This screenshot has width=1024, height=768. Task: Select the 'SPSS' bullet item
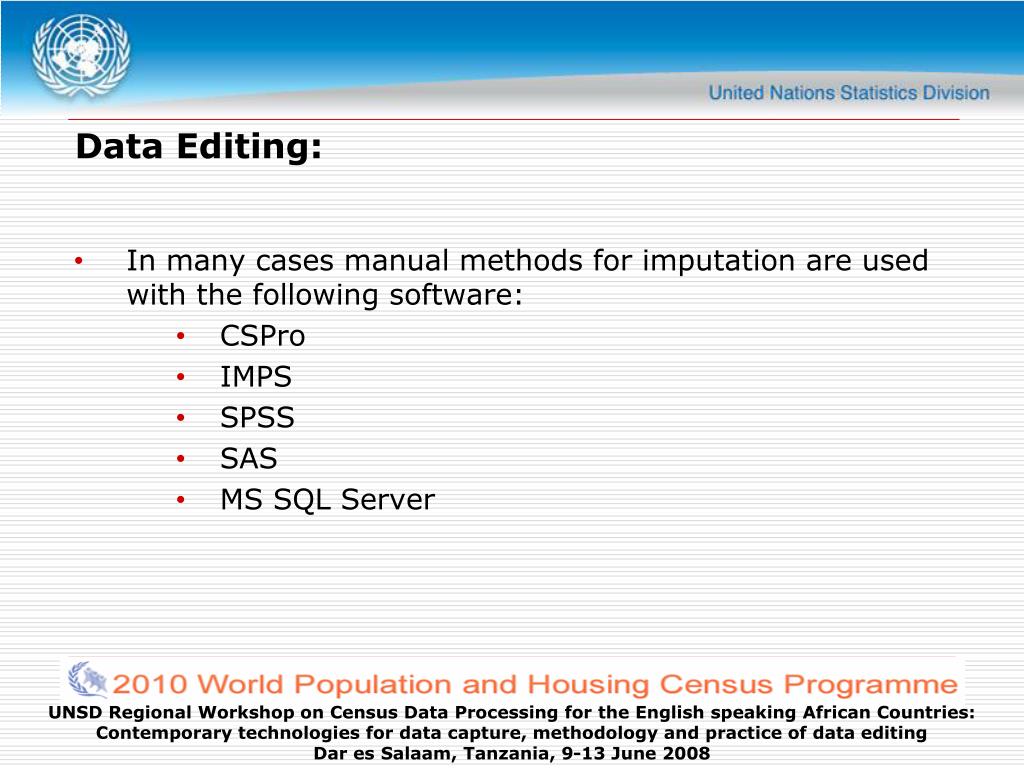[x=257, y=418]
